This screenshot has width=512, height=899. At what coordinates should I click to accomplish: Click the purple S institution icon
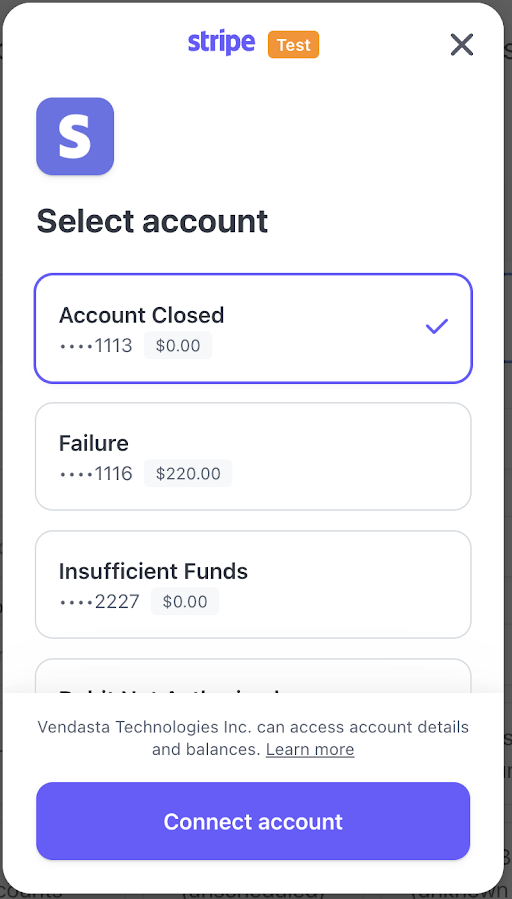click(x=75, y=136)
